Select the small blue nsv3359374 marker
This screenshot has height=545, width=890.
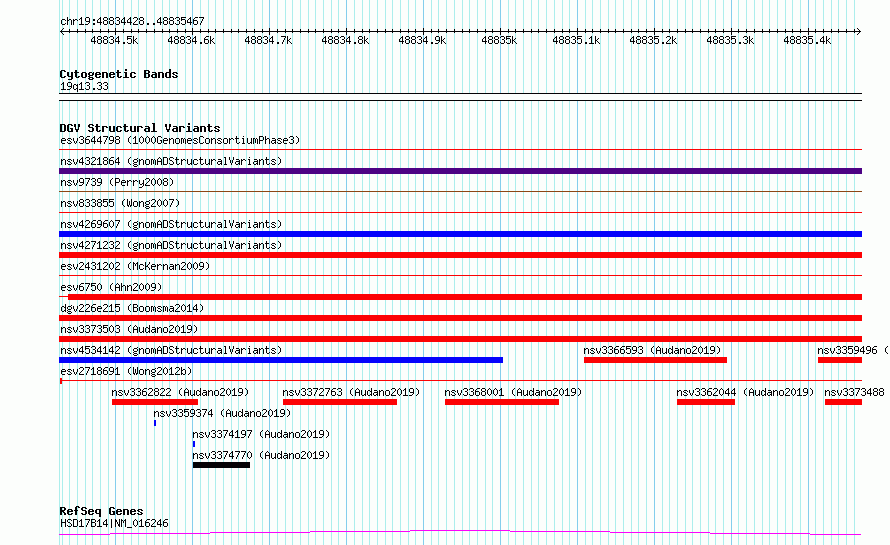pos(155,423)
